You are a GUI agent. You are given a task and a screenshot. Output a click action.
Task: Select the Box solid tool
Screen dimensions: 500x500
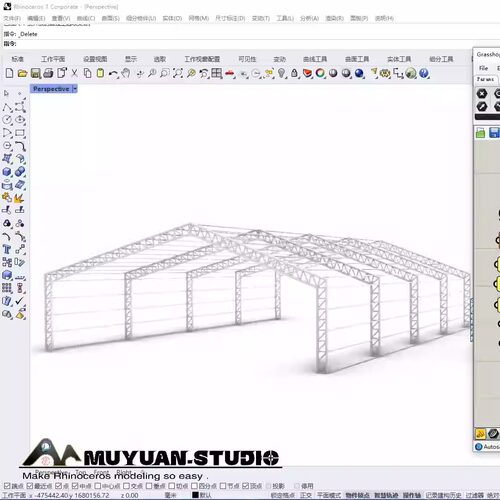[x=7, y=172]
